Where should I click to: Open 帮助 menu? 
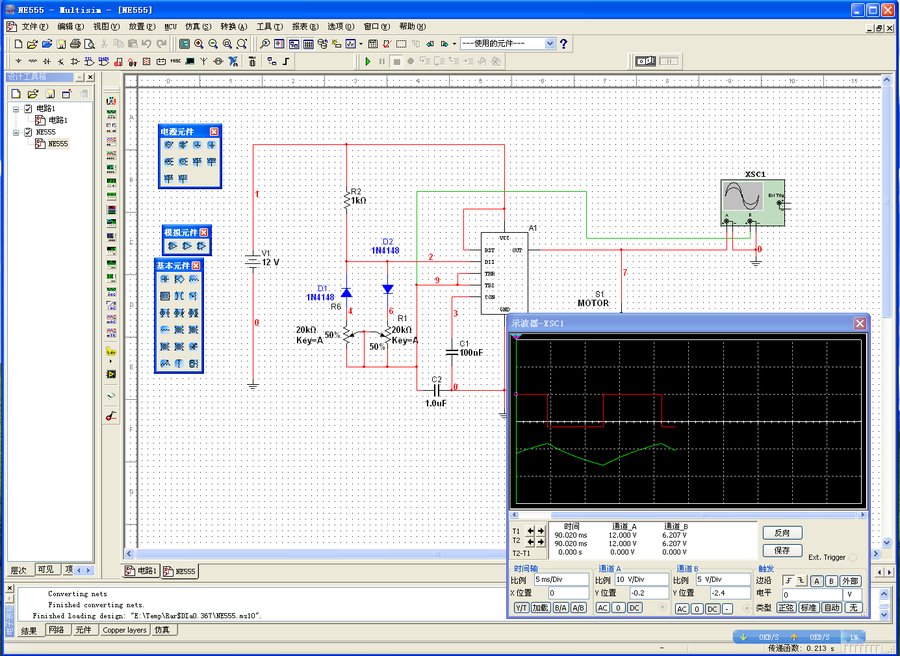[x=413, y=26]
